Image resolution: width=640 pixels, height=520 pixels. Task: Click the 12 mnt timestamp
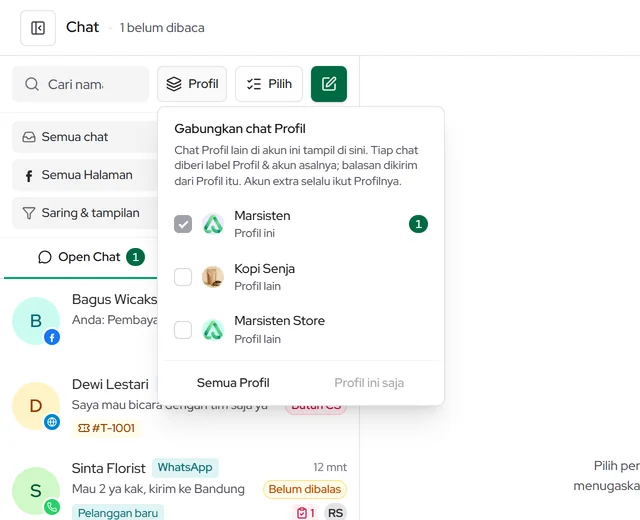tap(330, 467)
